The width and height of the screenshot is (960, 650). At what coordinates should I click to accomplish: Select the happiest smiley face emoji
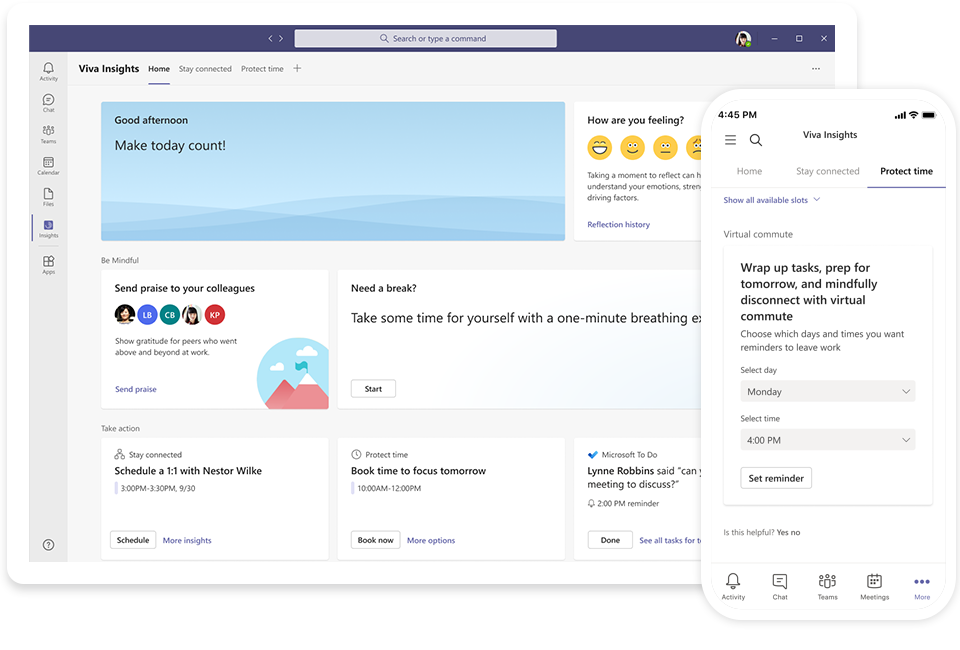click(600, 148)
